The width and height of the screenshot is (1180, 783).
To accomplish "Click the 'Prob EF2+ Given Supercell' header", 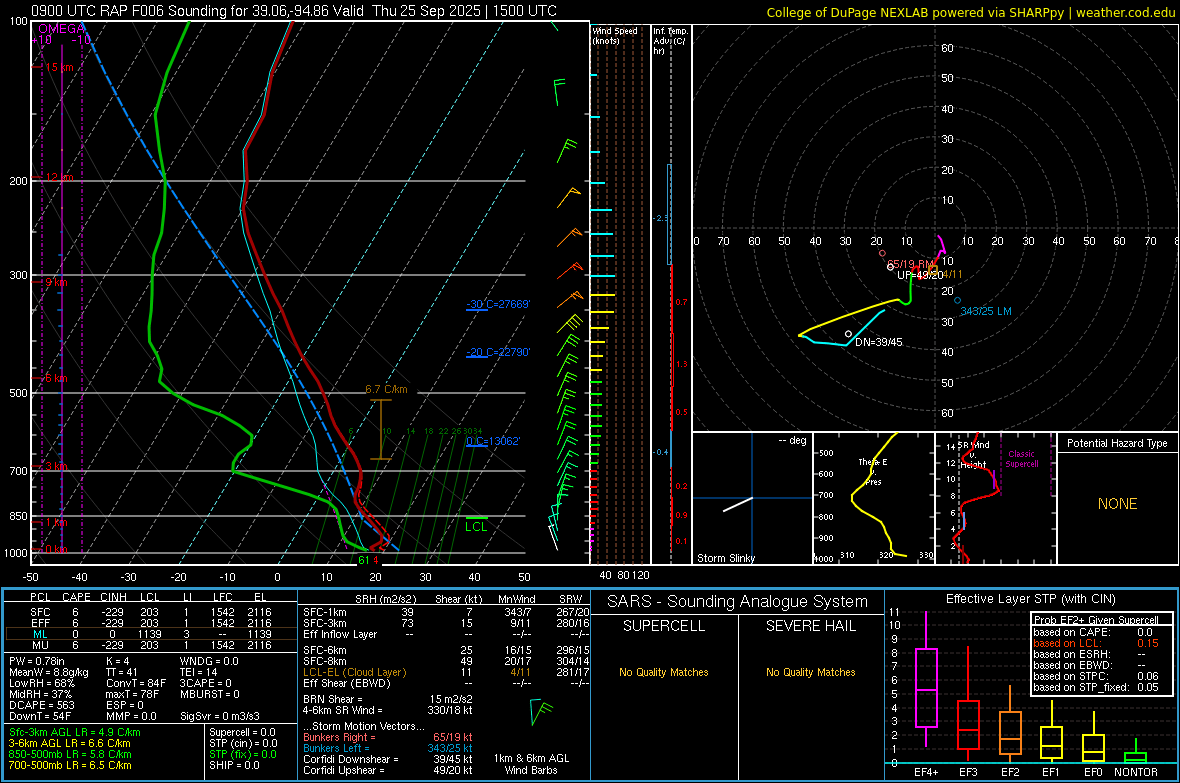I will (x=1096, y=620).
